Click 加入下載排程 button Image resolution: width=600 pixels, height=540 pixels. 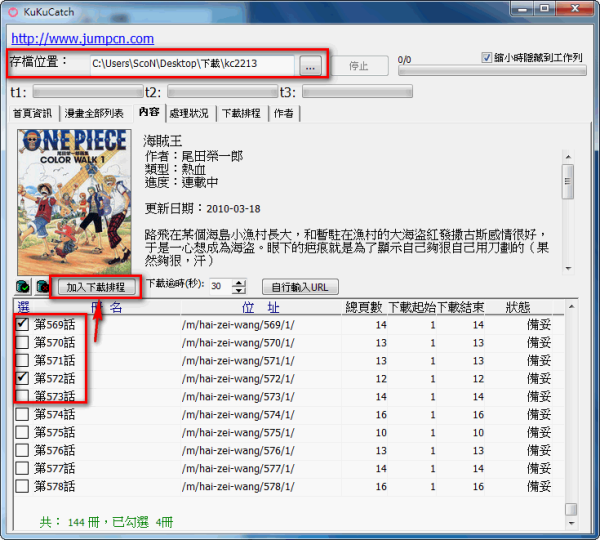pyautogui.click(x=96, y=287)
